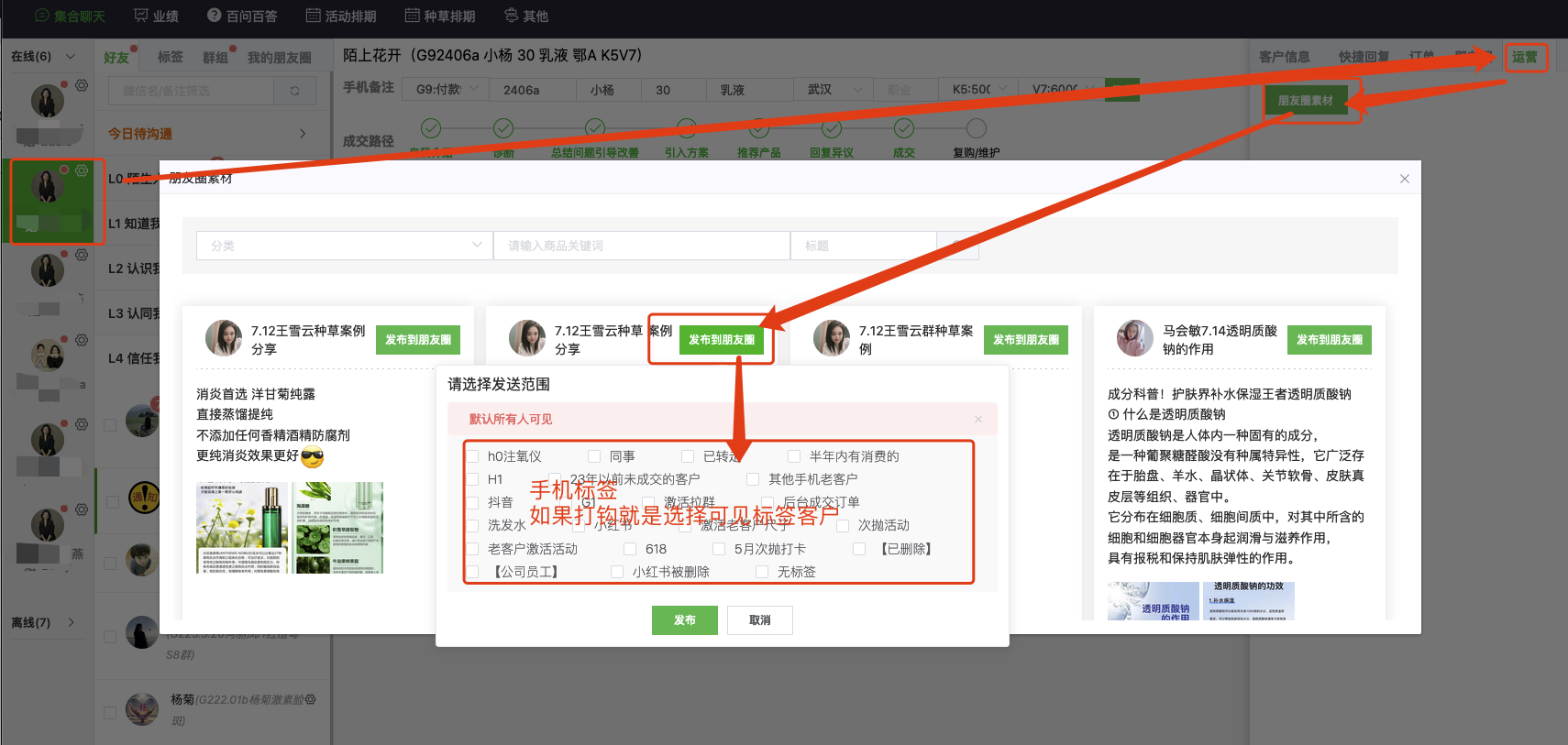Check the 618 tag
The height and width of the screenshot is (745, 1568).
coord(630,549)
